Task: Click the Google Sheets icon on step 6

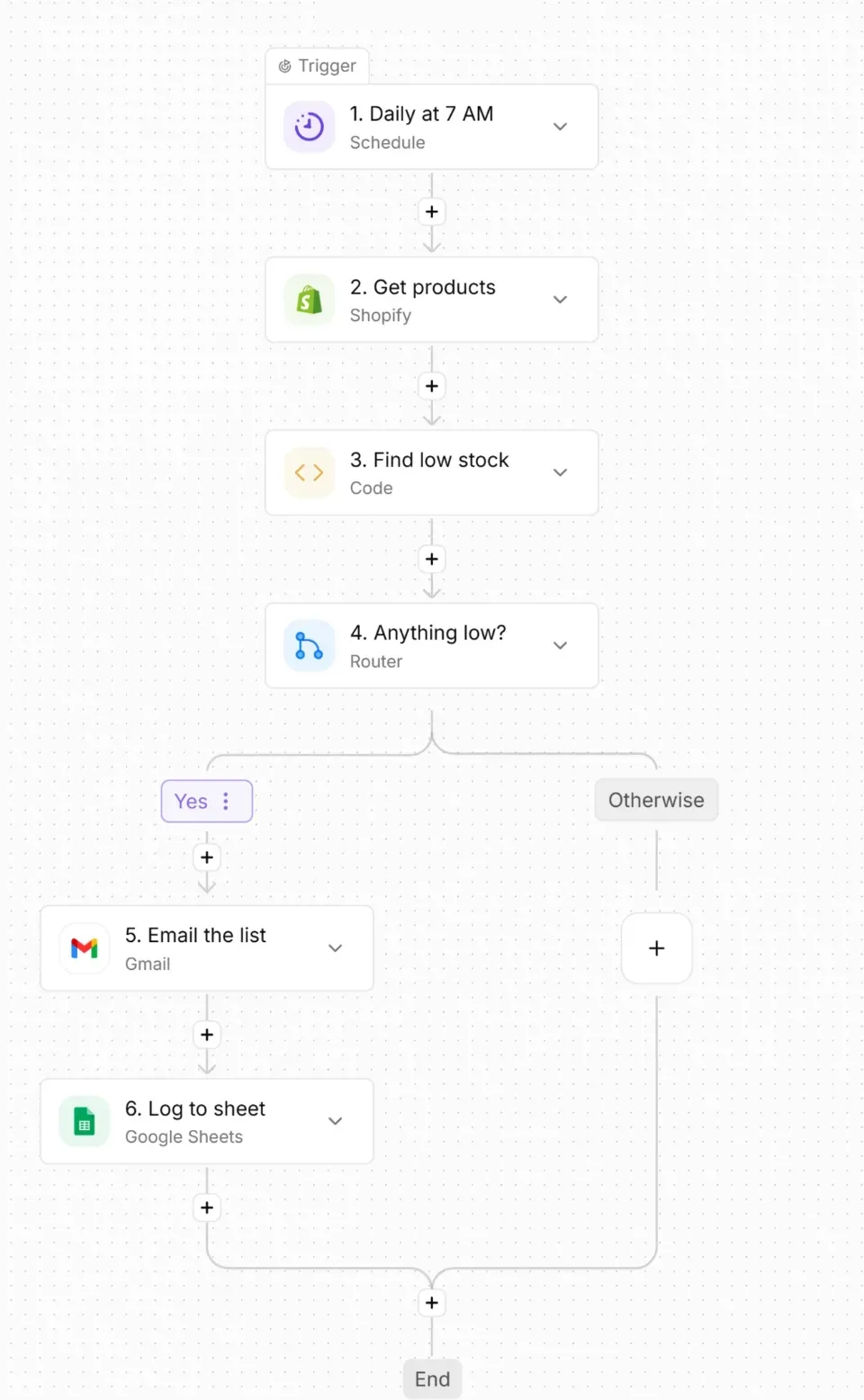Action: [85, 1121]
